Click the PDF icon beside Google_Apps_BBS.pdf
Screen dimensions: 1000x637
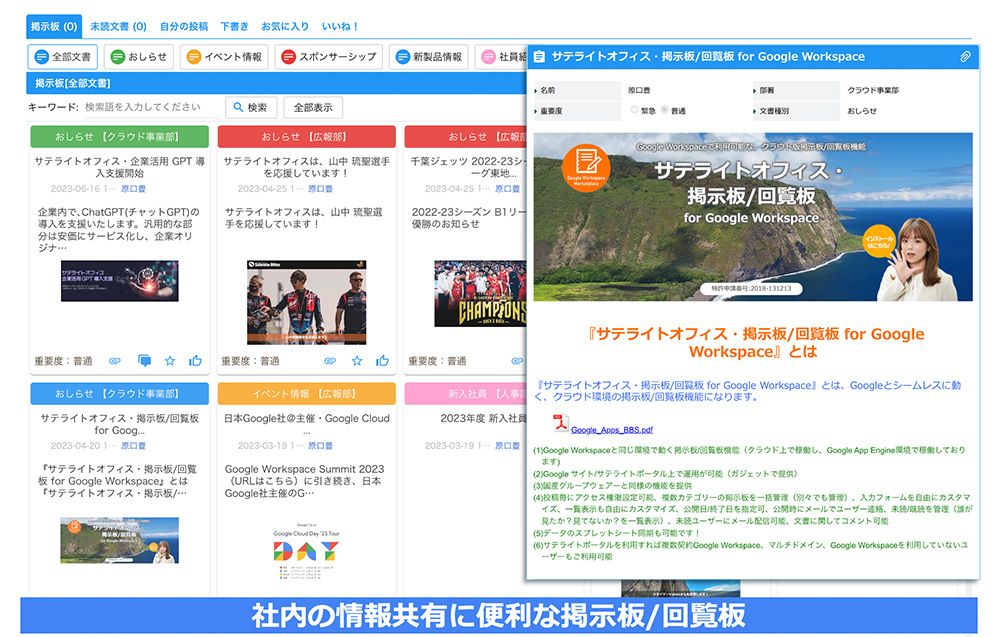coord(561,423)
